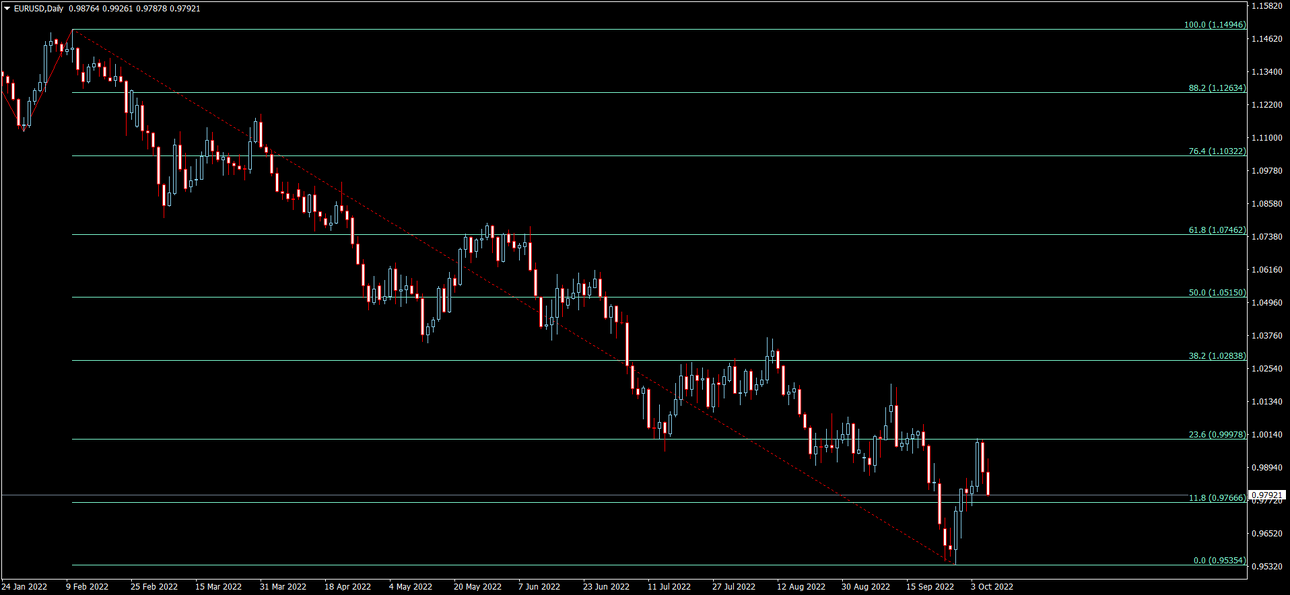Click the 50.0 (1.05150) Fibonacci label
The image size is (1290, 595).
pyautogui.click(x=1216, y=293)
